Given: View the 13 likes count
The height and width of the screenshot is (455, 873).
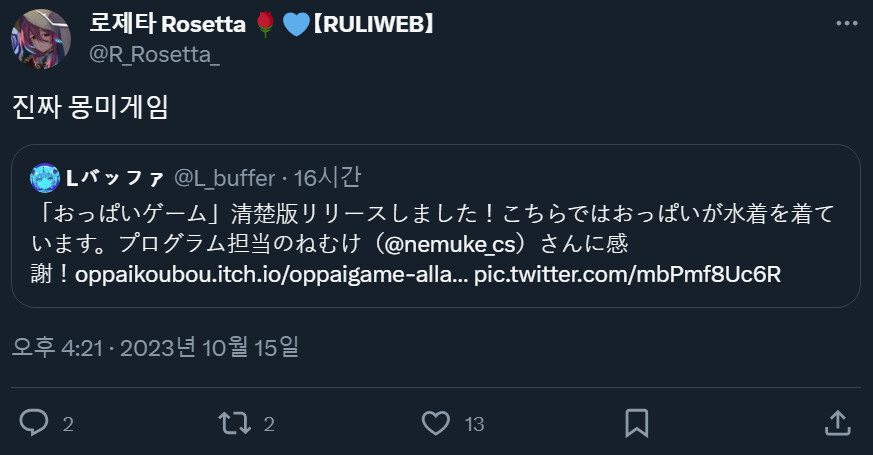Looking at the screenshot, I should pos(474,424).
